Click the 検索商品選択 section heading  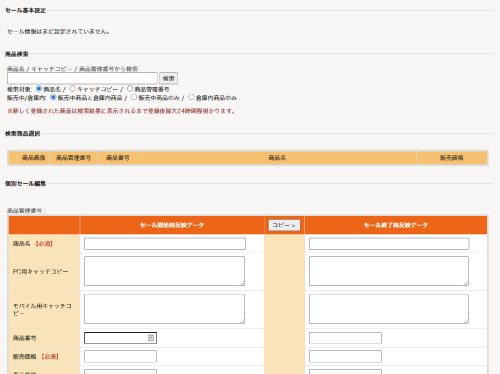click(x=23, y=133)
